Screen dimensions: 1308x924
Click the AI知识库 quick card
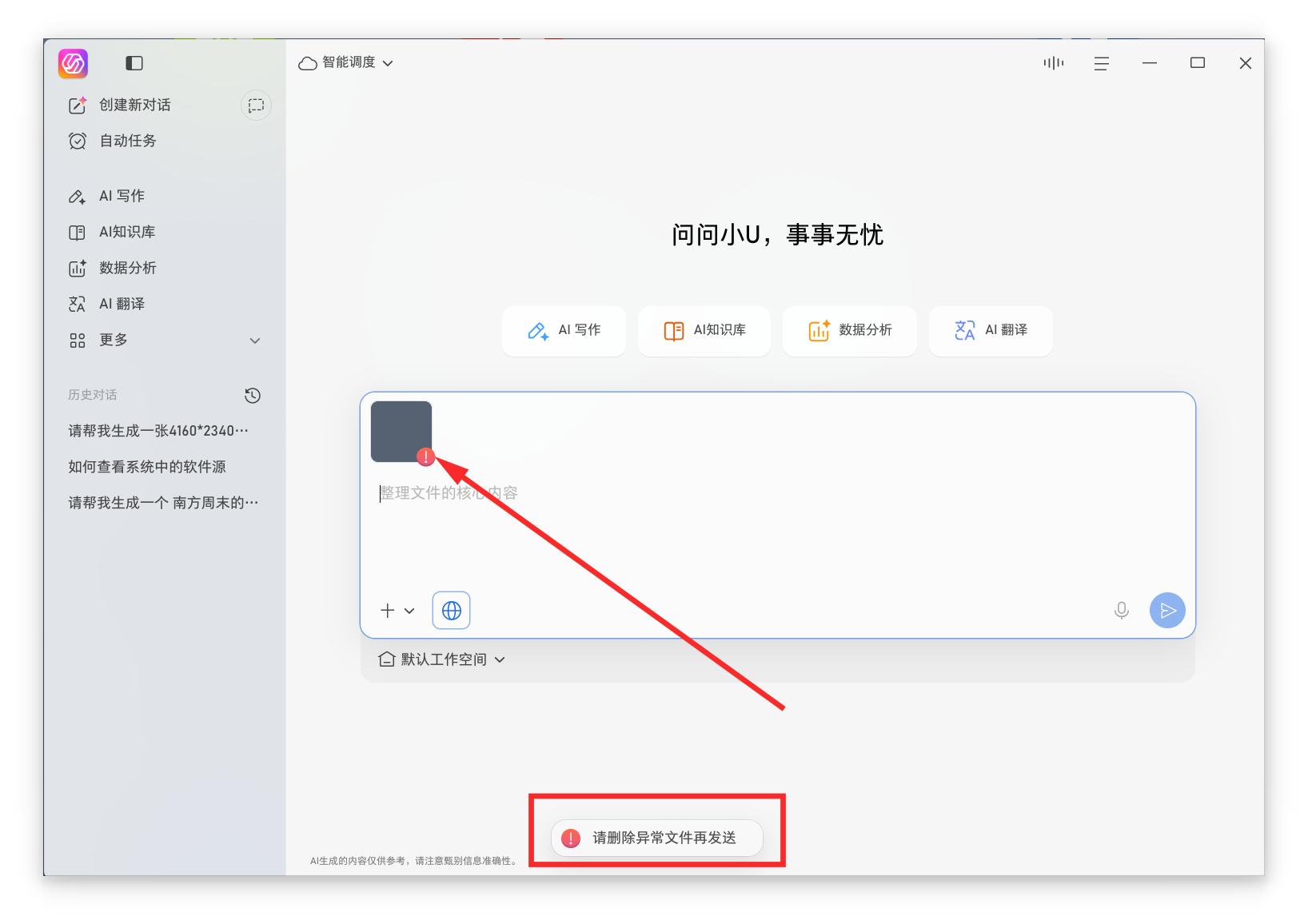pyautogui.click(x=704, y=331)
